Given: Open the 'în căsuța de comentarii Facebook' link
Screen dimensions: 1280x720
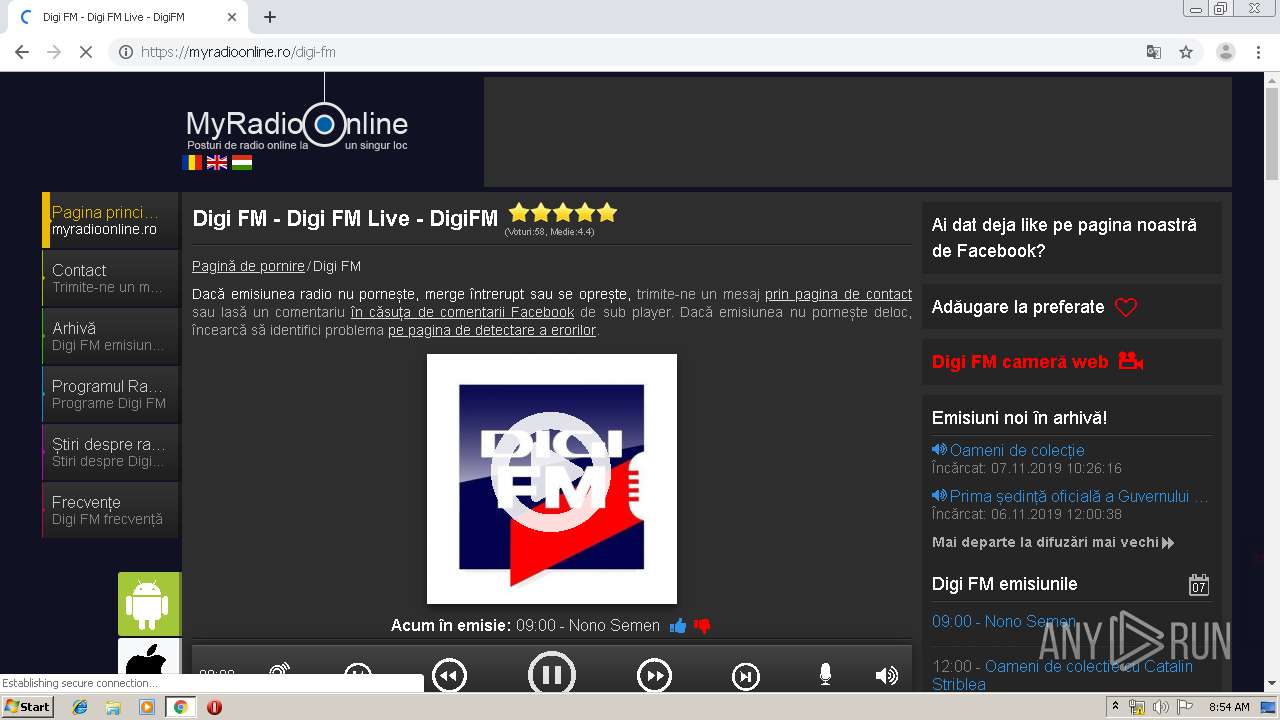Looking at the screenshot, I should pos(462,312).
